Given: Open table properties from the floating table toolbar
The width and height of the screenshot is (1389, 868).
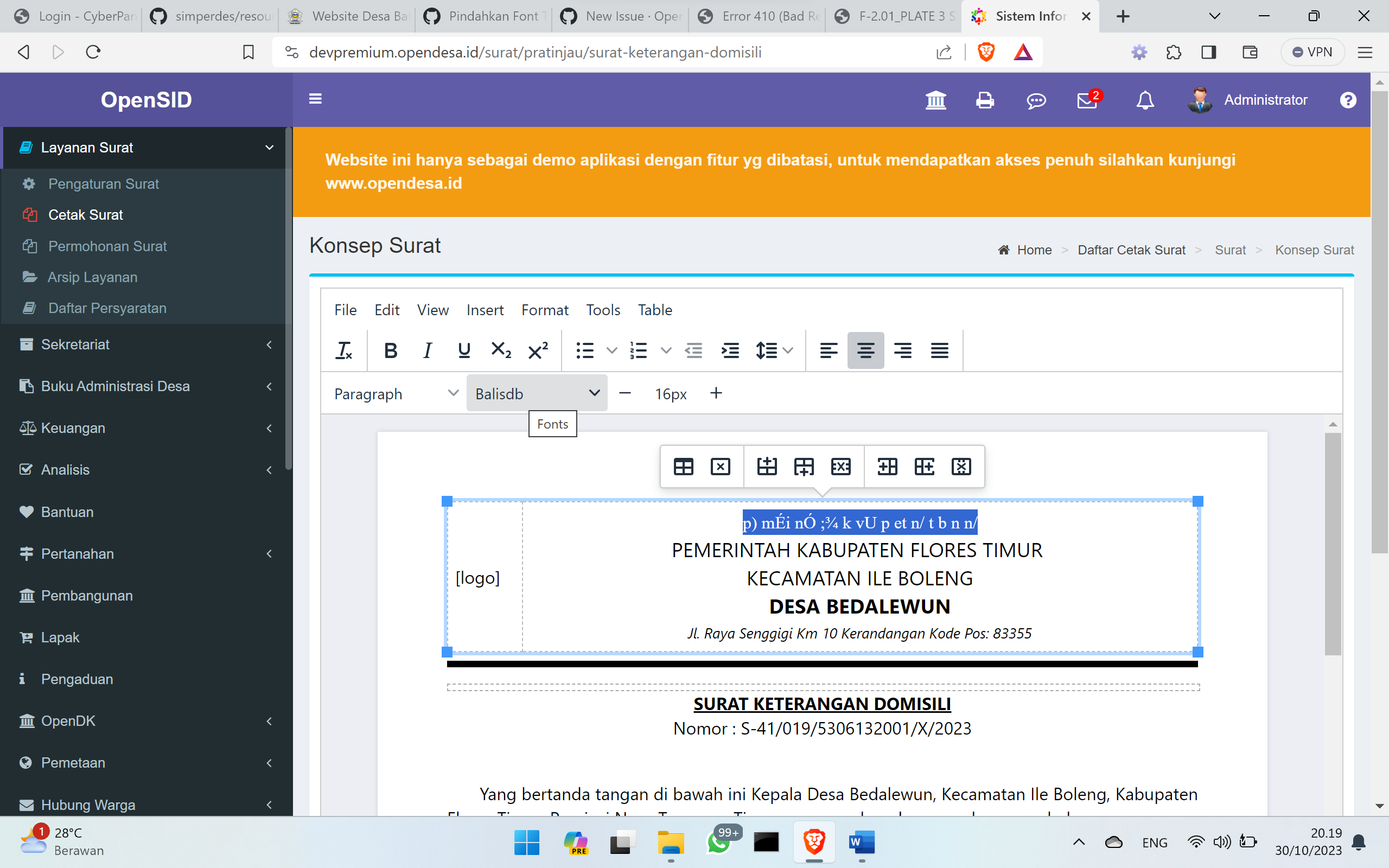Looking at the screenshot, I should pyautogui.click(x=683, y=466).
